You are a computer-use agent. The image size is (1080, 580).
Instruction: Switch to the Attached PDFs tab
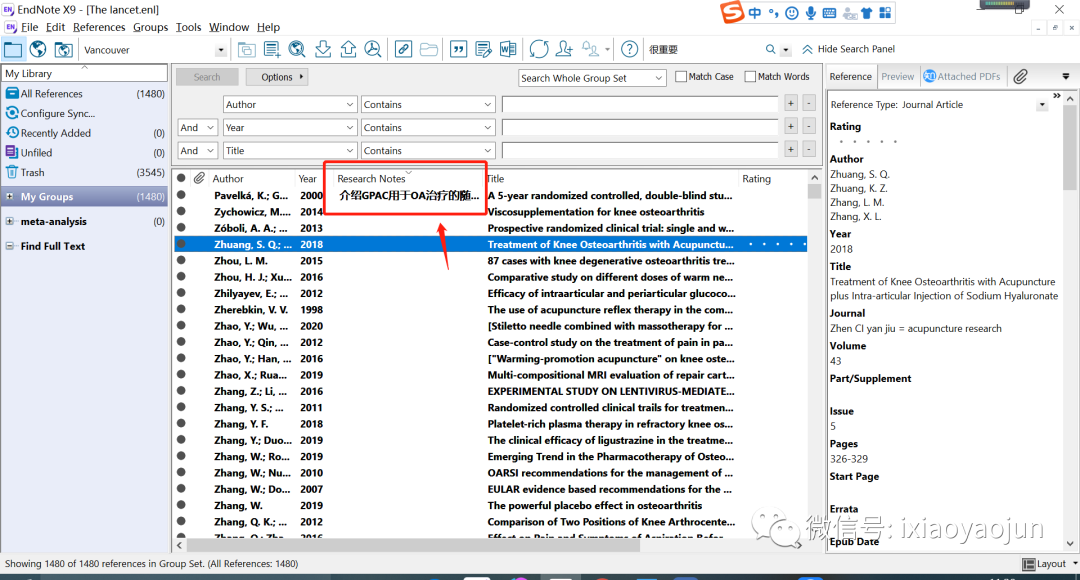(962, 76)
